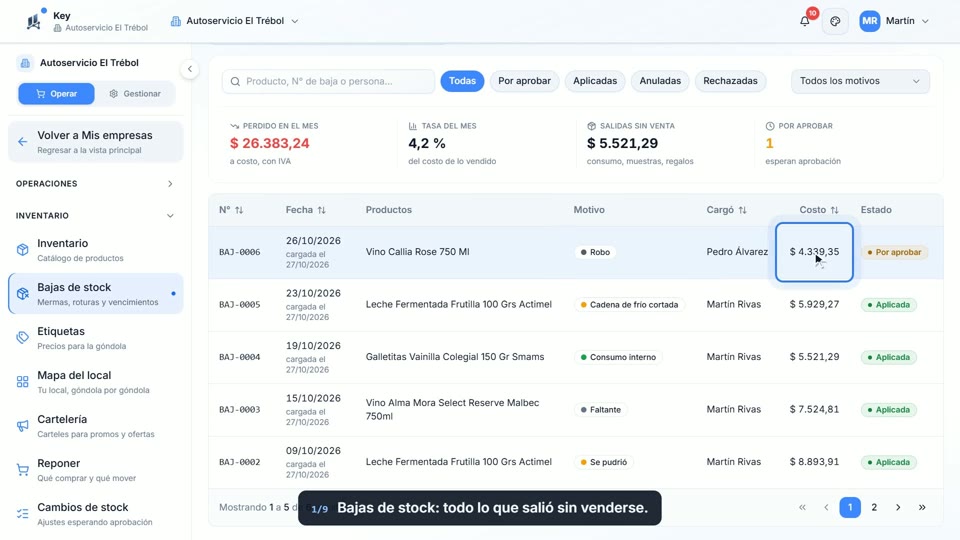The image size is (960, 540).
Task: Open the Martín user menu
Action: (894, 21)
